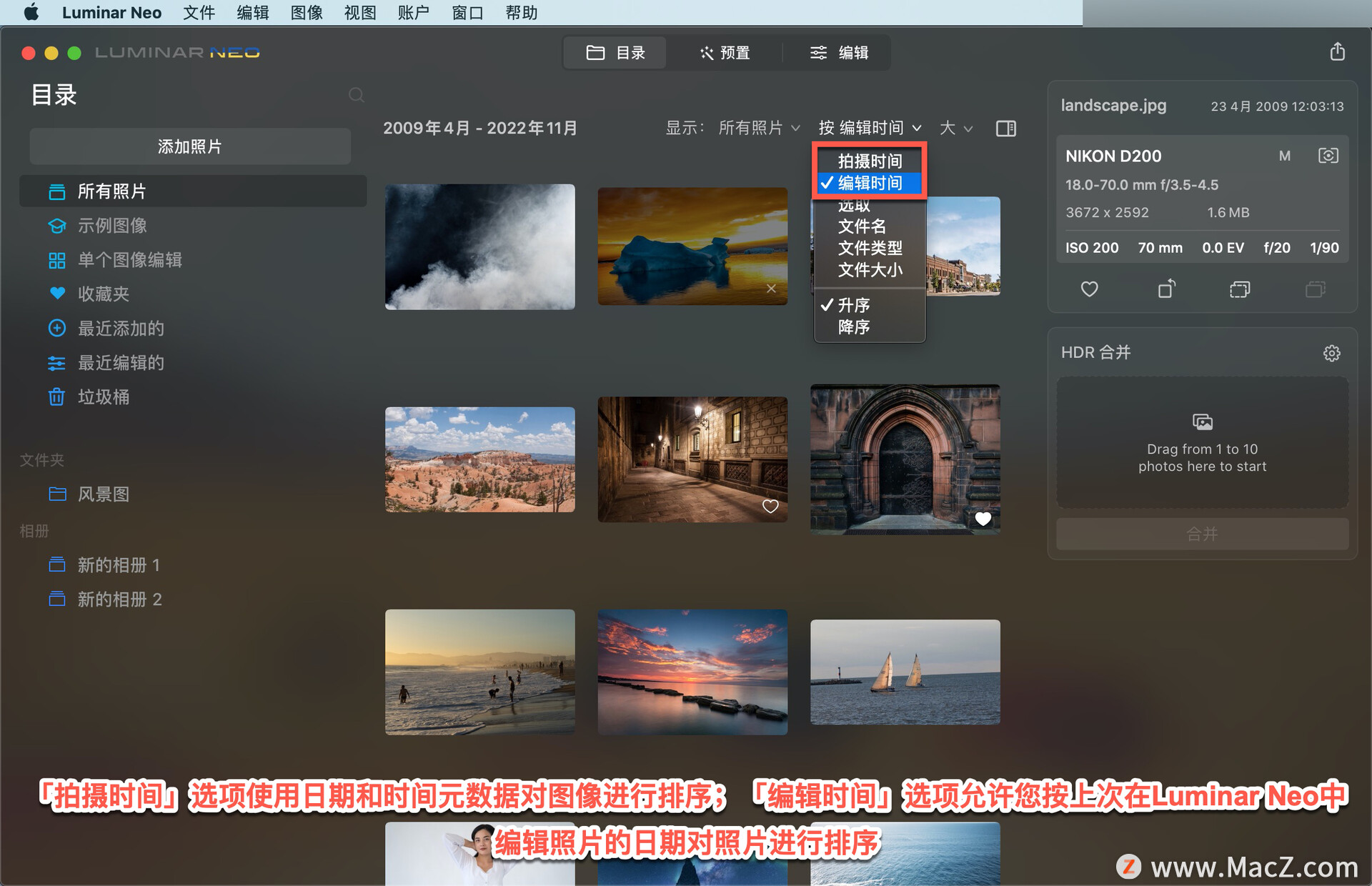Expand the 按 编辑时间 sort dropdown
This screenshot has width=1372, height=886.
coord(870,128)
